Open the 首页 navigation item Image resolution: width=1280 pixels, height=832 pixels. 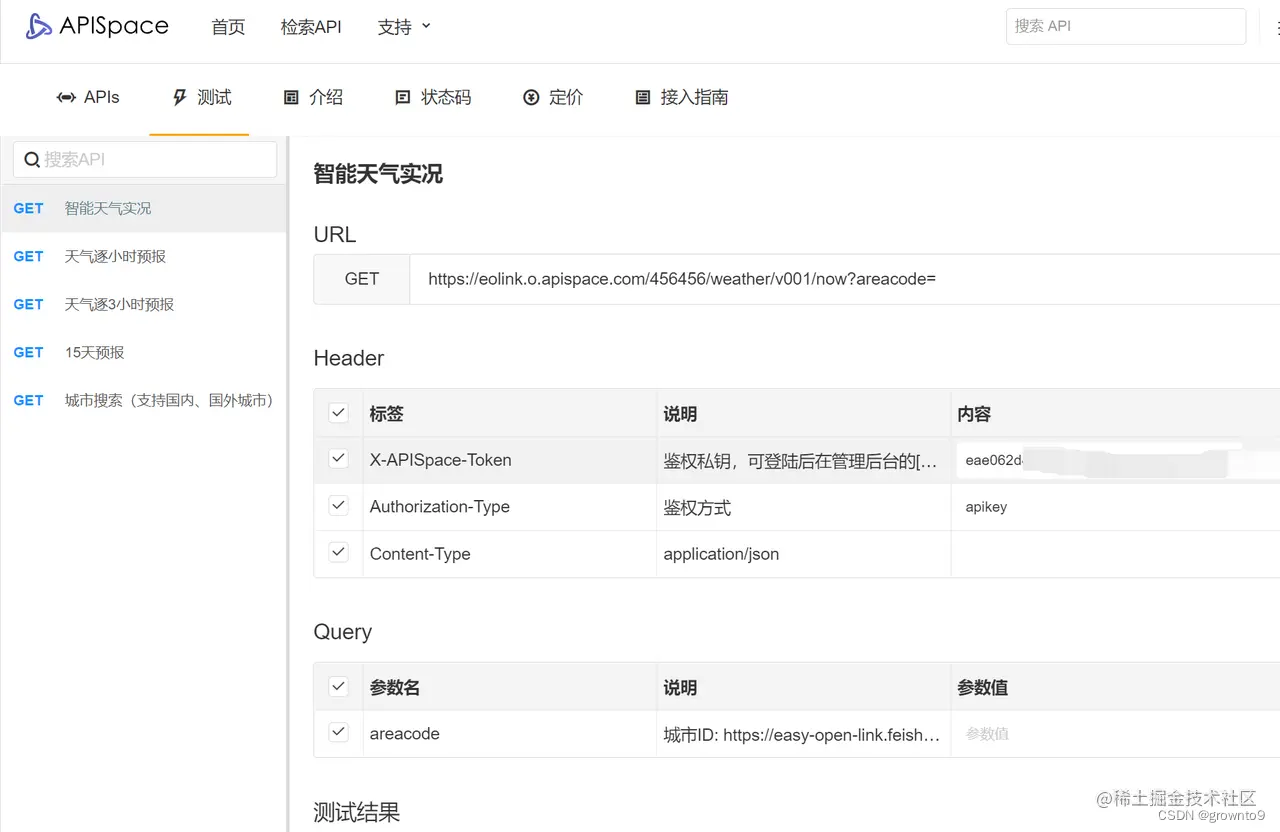(228, 27)
